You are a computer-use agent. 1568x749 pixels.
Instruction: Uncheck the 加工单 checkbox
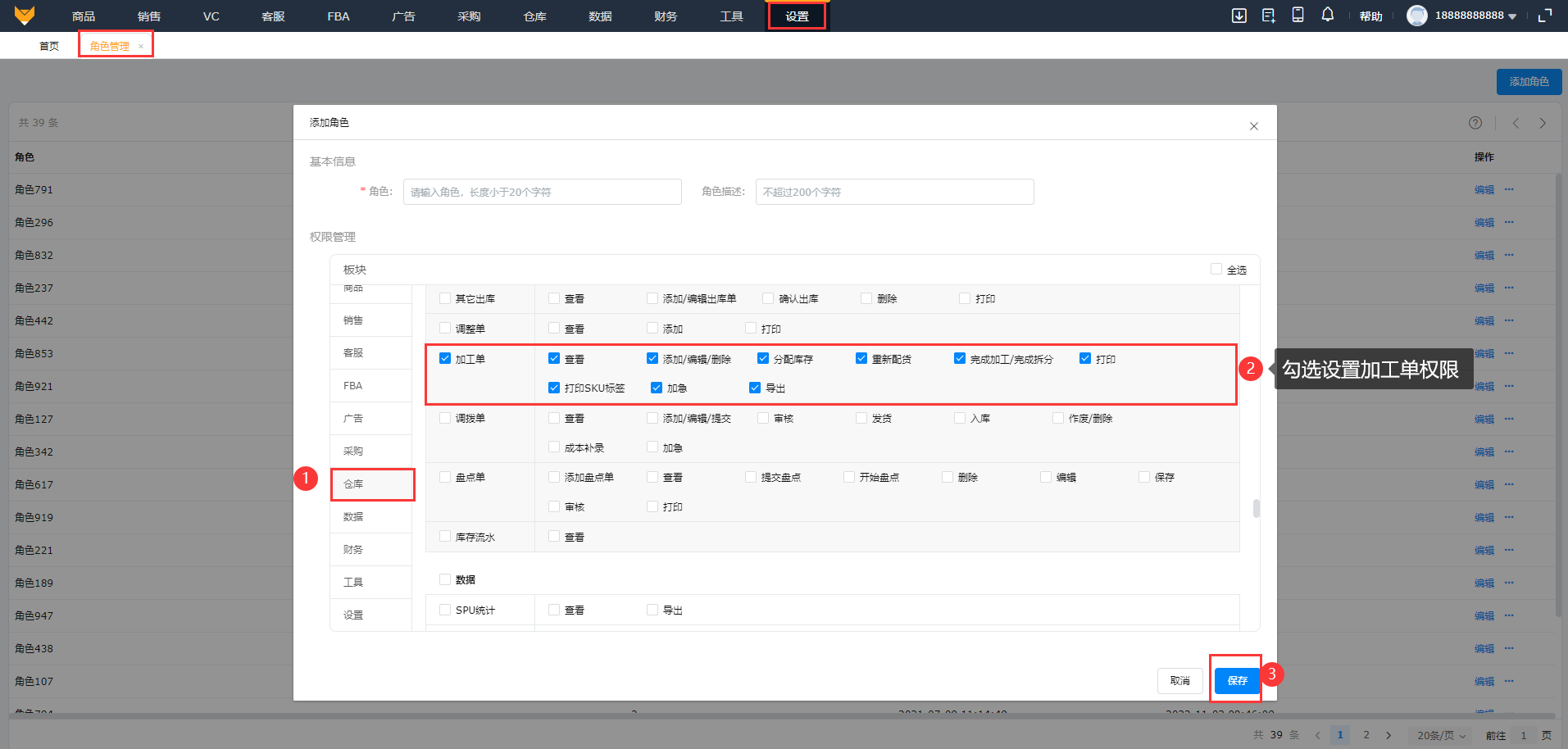[x=445, y=359]
